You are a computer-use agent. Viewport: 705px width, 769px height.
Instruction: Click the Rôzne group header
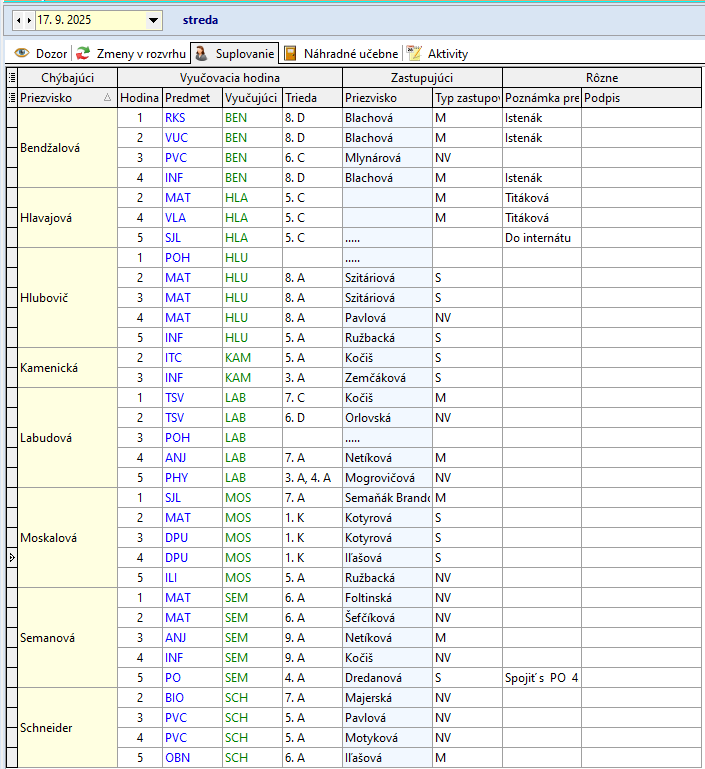602,77
